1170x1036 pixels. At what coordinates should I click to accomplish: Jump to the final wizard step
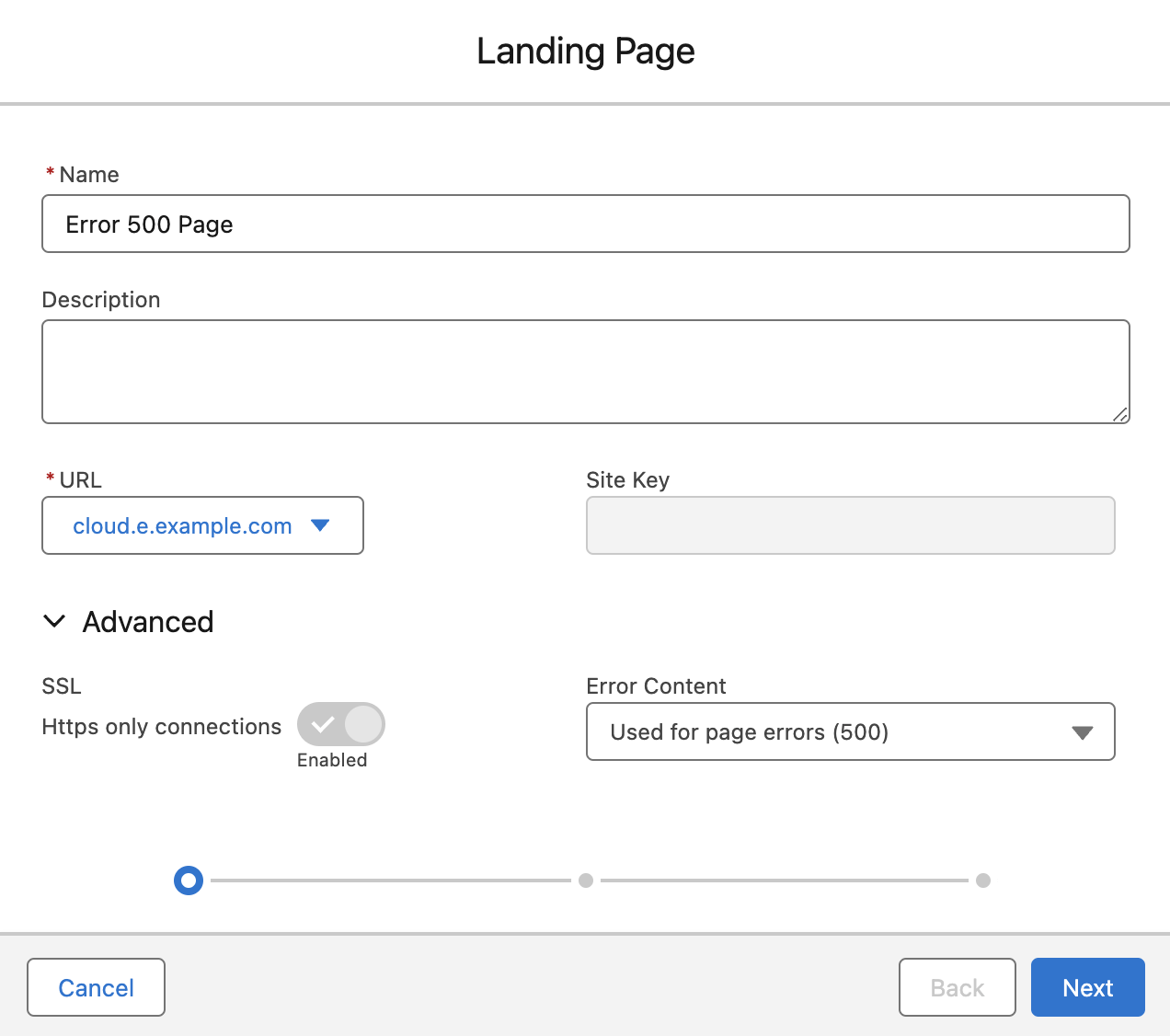pos(982,881)
